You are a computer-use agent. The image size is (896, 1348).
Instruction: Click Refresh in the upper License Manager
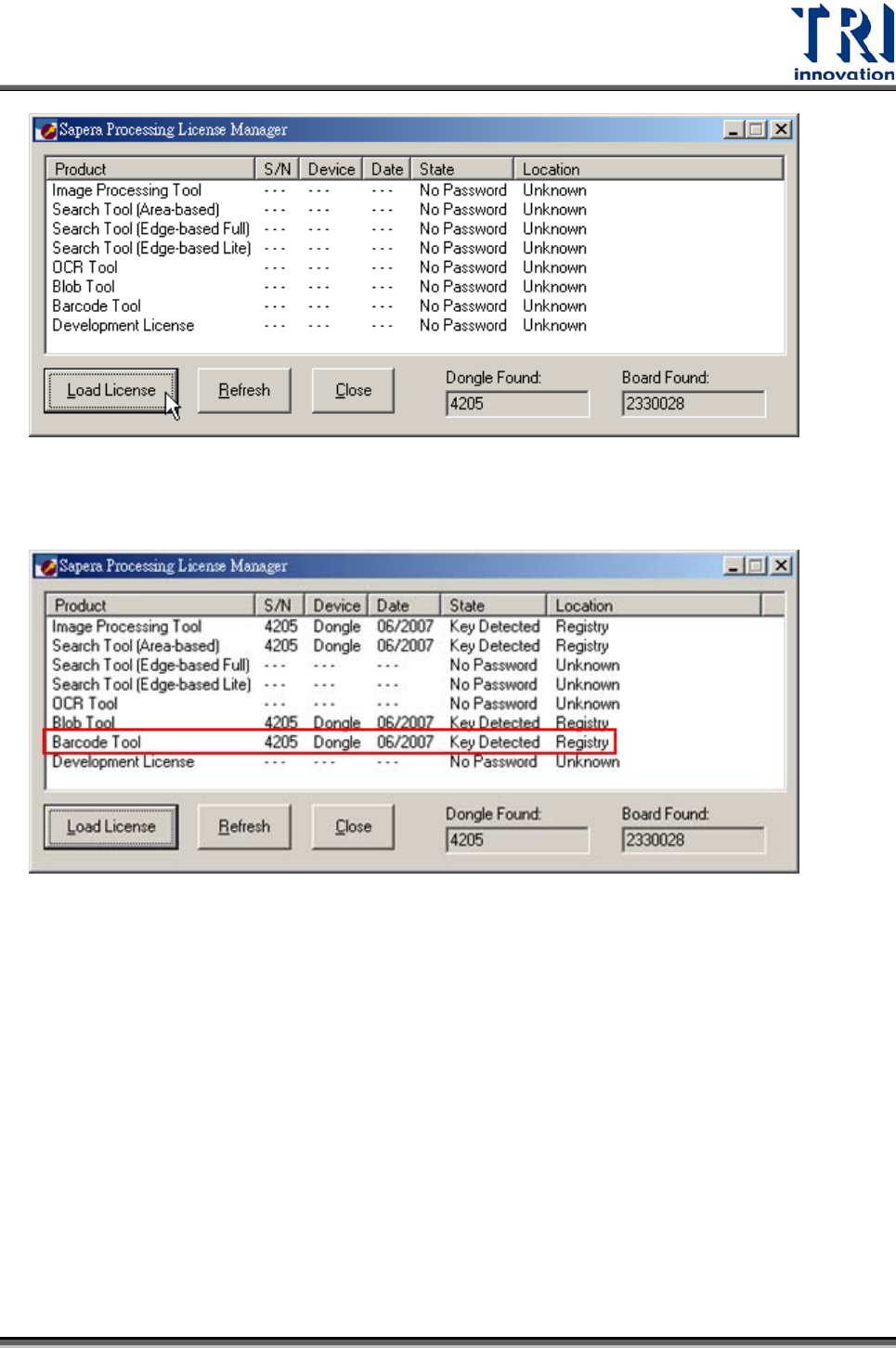click(244, 391)
